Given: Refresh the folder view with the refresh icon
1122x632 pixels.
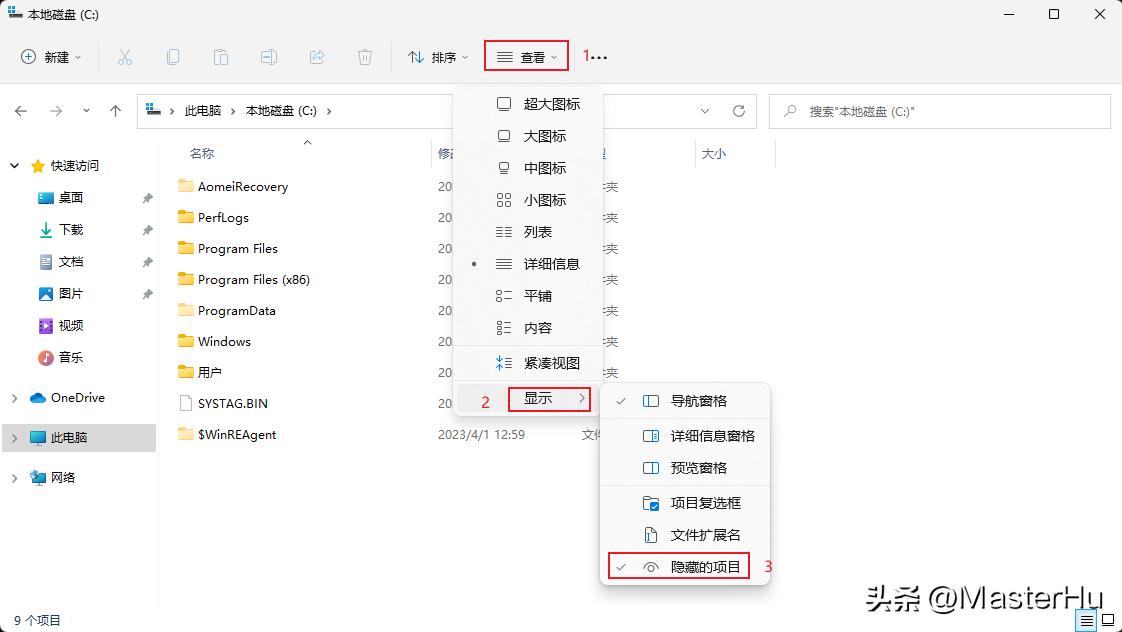Looking at the screenshot, I should click(x=739, y=111).
